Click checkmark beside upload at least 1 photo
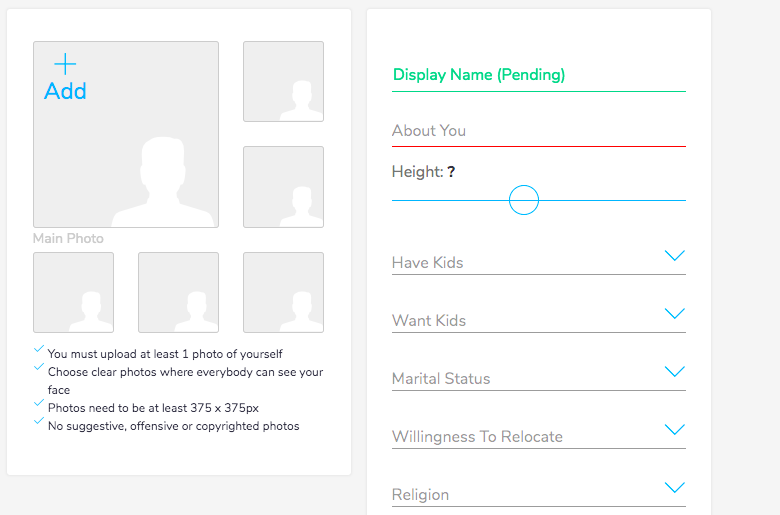Screen dimensions: 780x515 click(39, 349)
